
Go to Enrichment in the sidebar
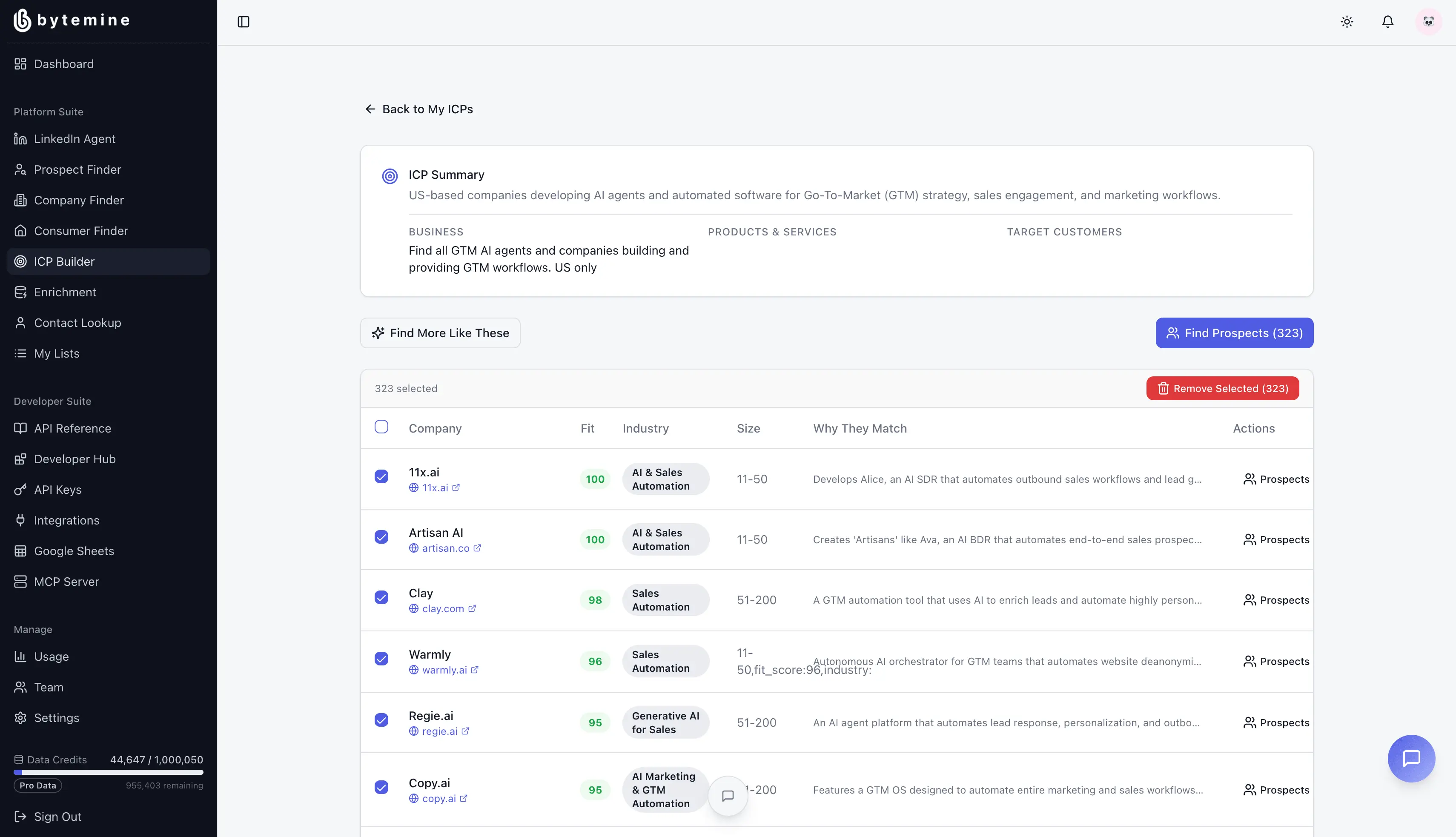click(65, 292)
